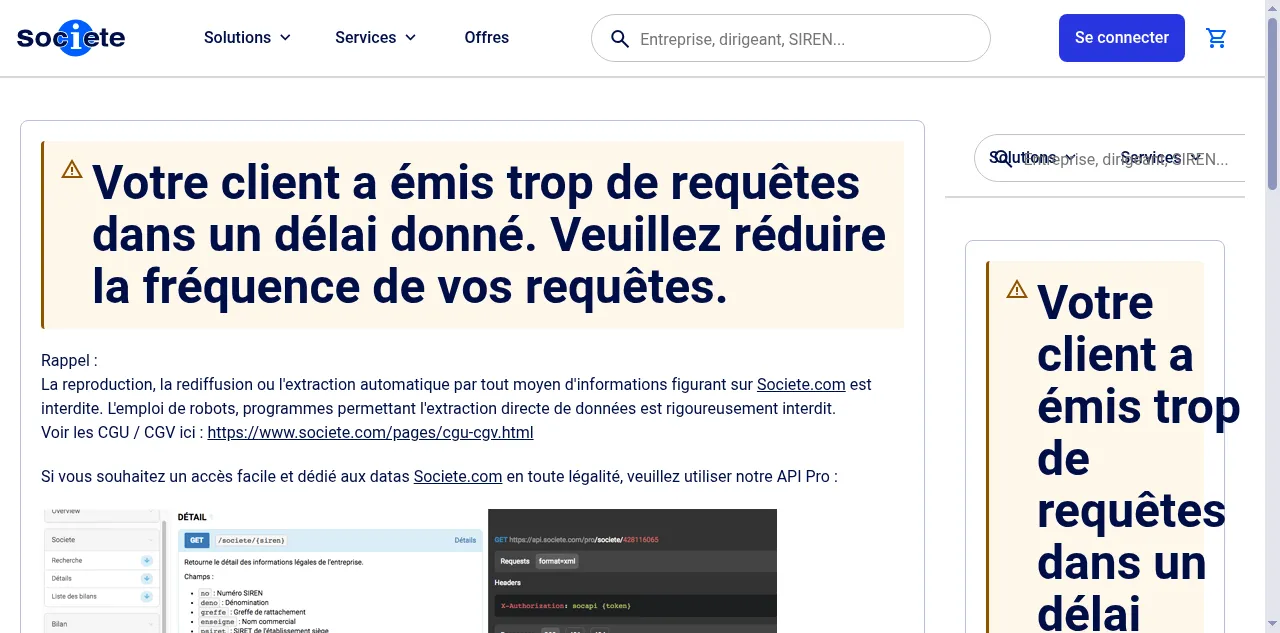Click the magnifier icon in the top search bar
Viewport: 1280px width, 633px height.
coord(620,39)
